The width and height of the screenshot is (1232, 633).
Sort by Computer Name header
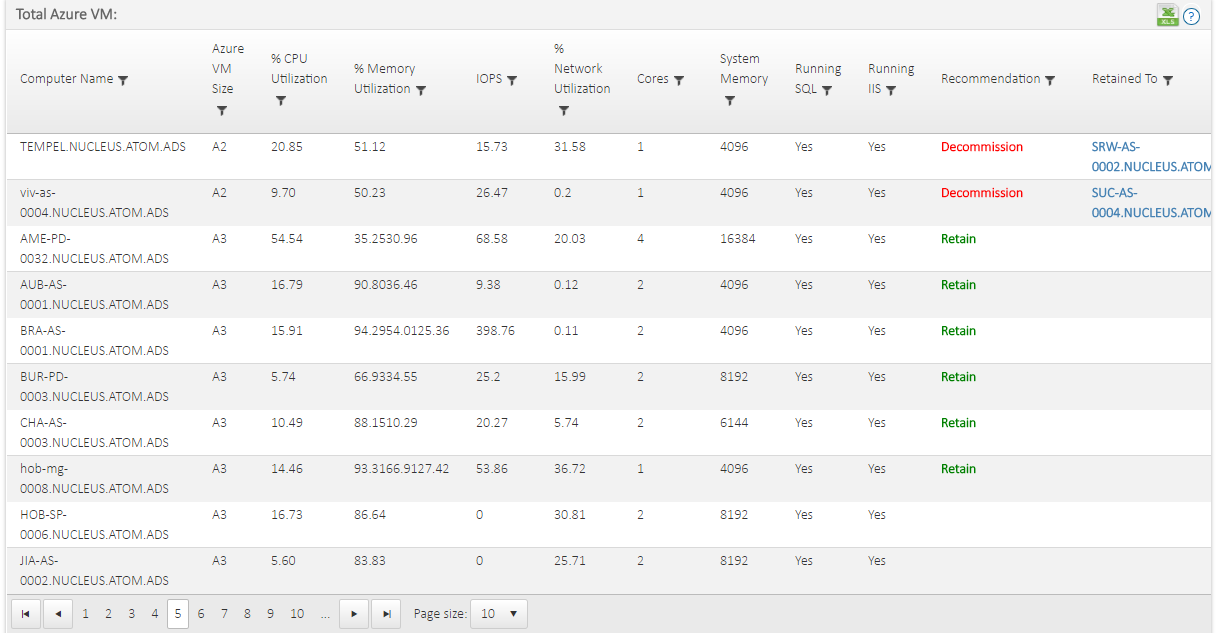click(x=66, y=79)
